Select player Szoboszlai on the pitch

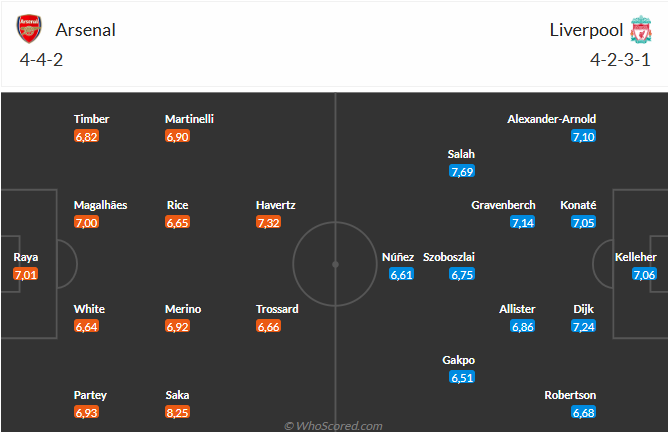coord(449,257)
